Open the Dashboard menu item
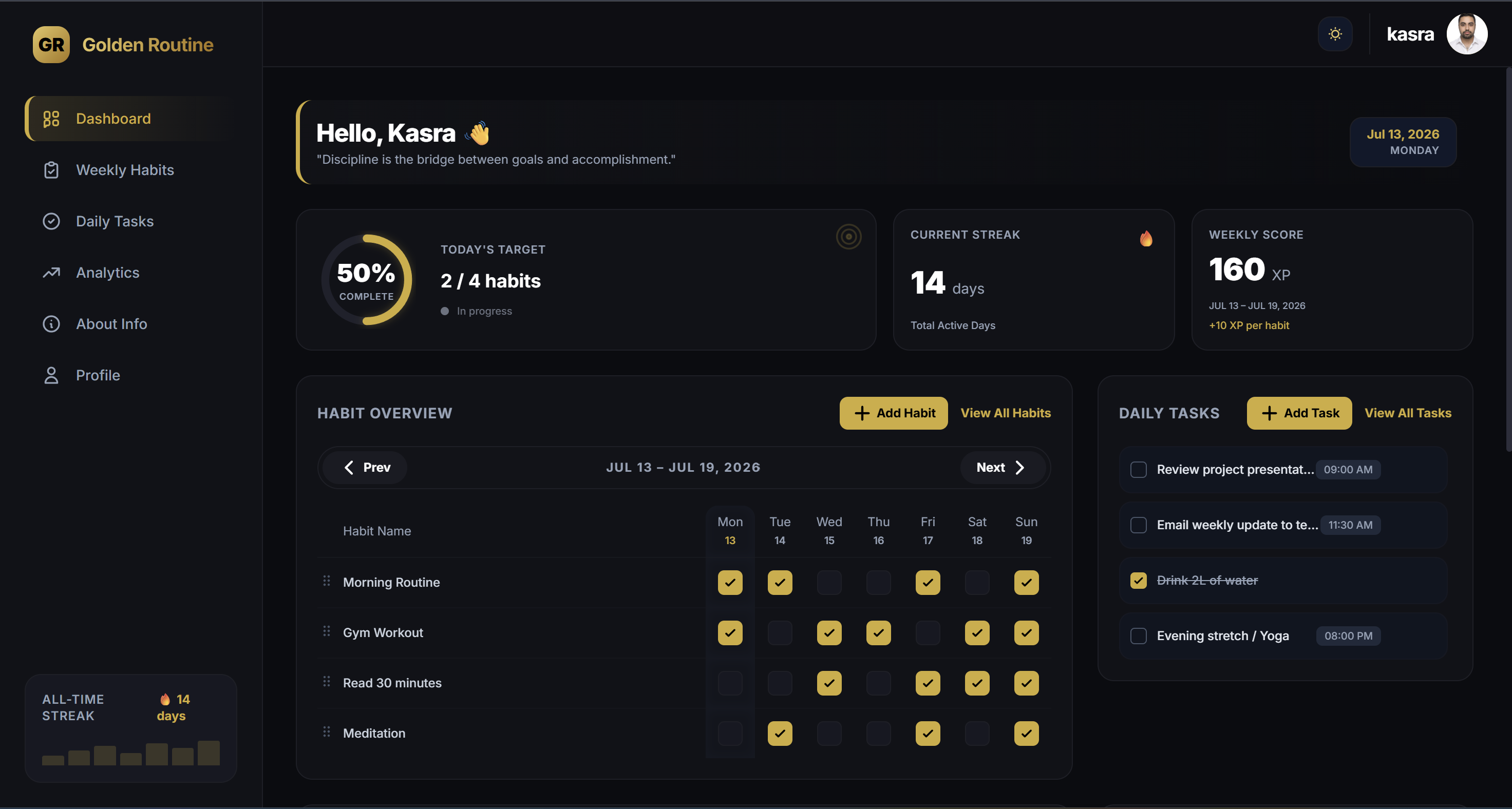Viewport: 1512px width, 809px height. (130, 119)
